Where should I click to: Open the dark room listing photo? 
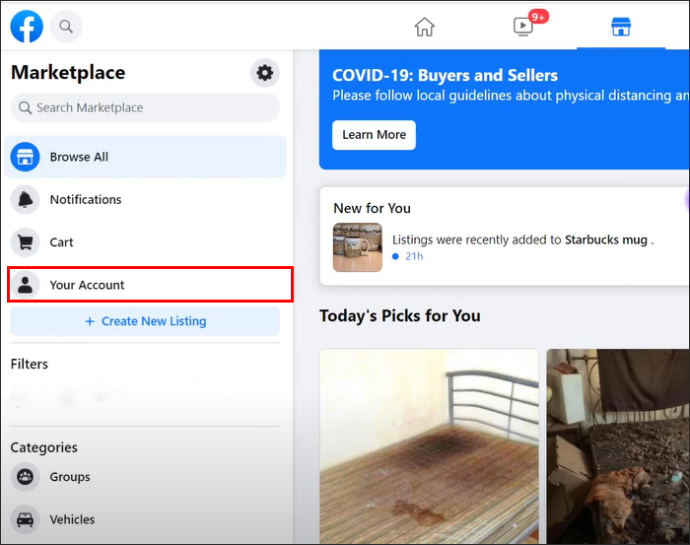pyautogui.click(x=618, y=446)
